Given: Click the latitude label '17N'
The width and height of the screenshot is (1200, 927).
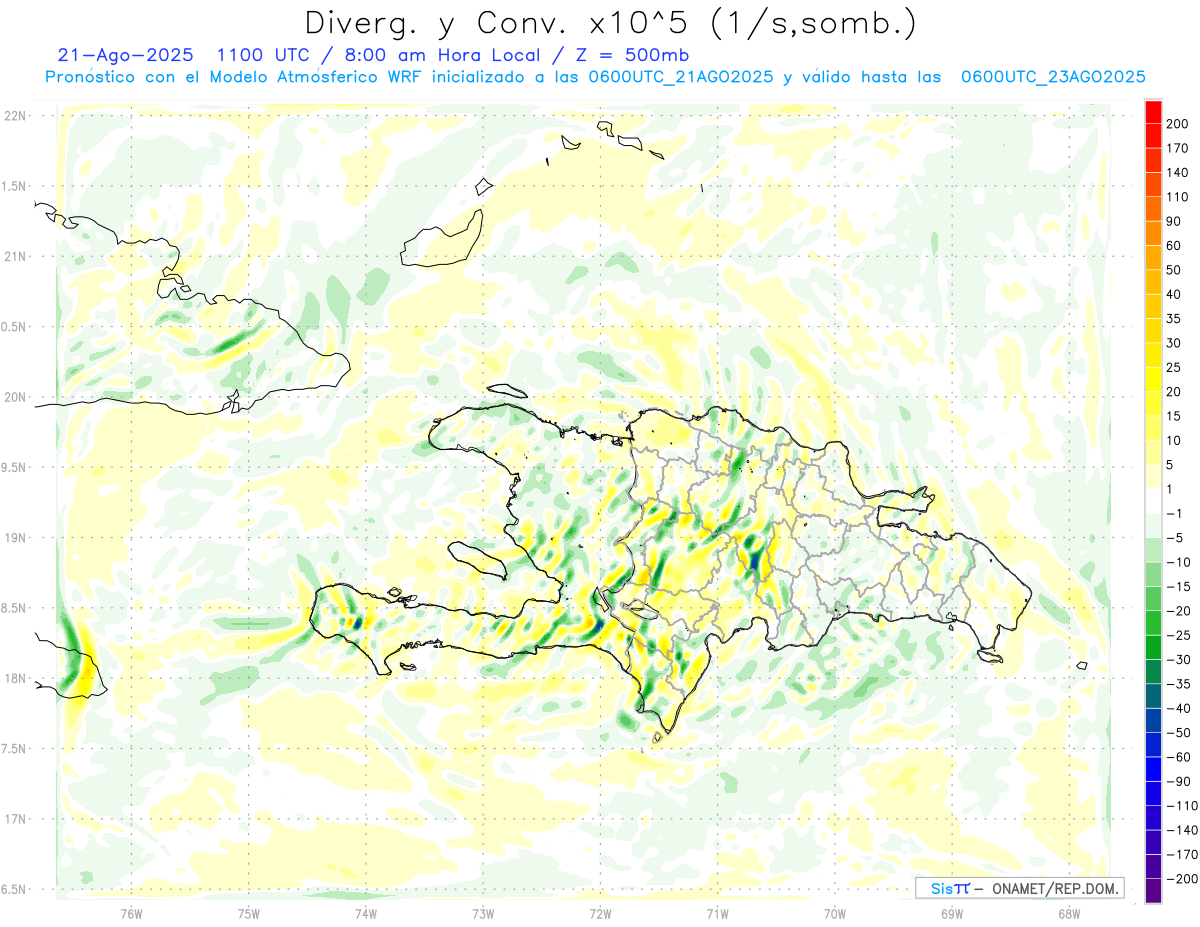Looking at the screenshot, I should click(x=15, y=819).
